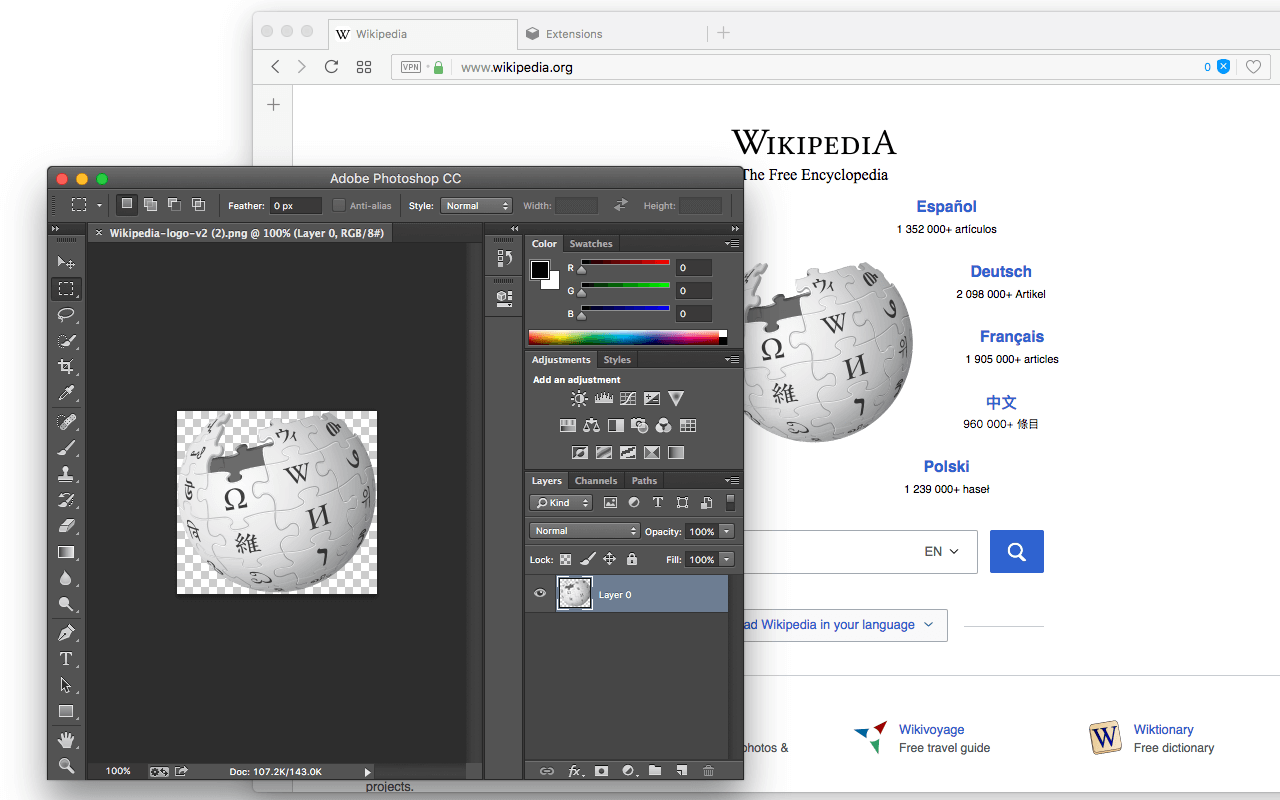
Task: Open the Wikivoyage link
Action: click(x=932, y=730)
